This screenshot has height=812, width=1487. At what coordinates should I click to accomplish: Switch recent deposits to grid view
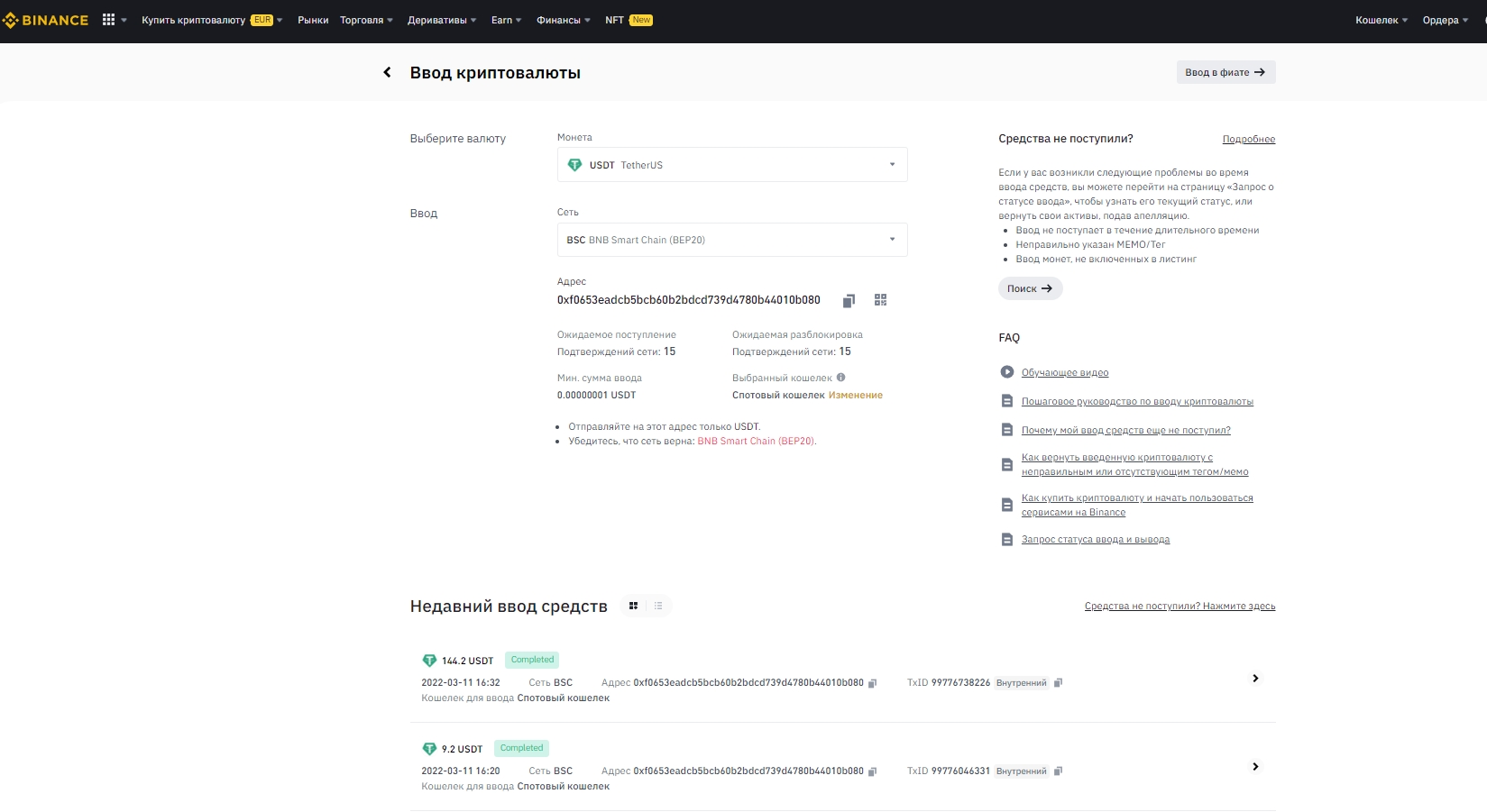[x=633, y=606]
